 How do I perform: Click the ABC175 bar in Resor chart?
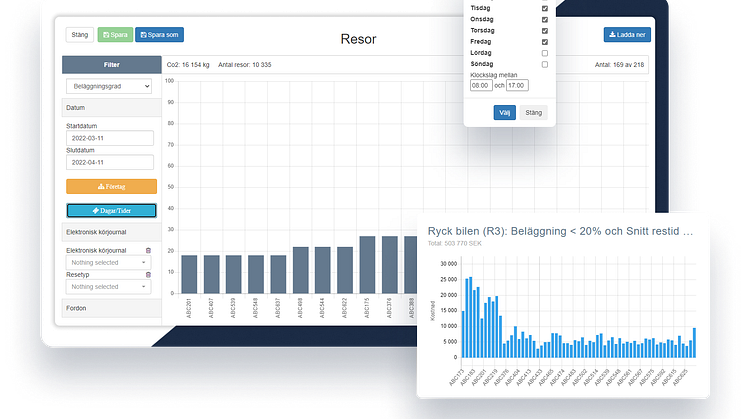[367, 265]
